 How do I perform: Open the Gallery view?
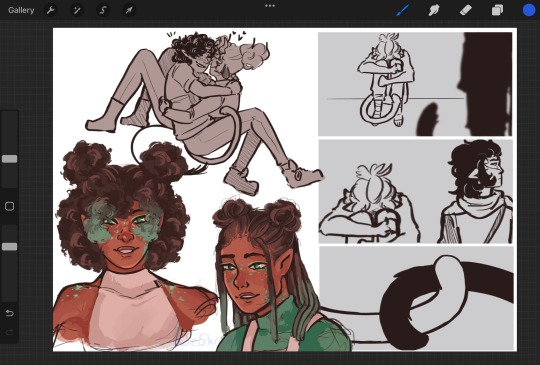pyautogui.click(x=21, y=10)
